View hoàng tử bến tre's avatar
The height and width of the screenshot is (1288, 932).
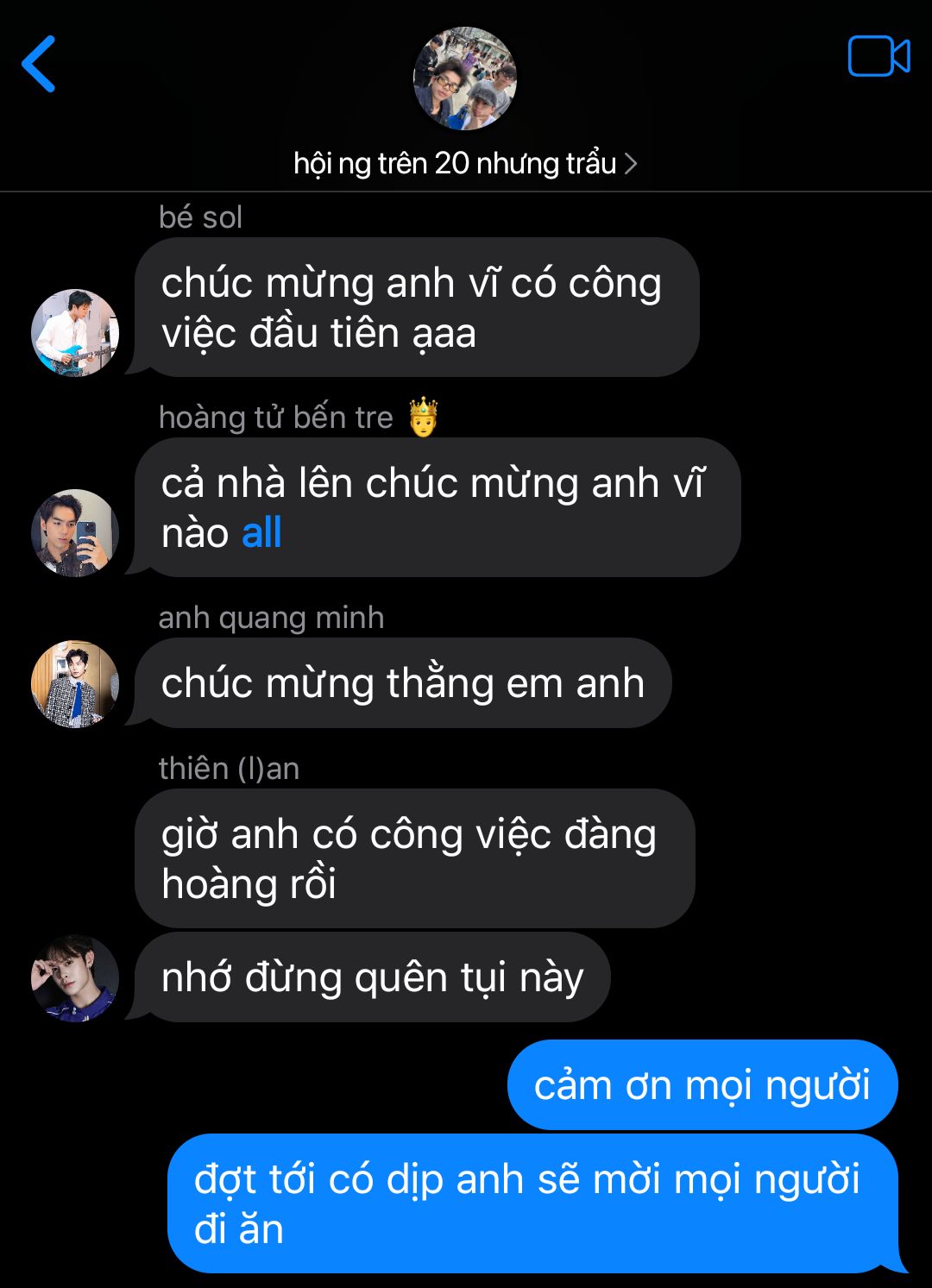point(75,532)
